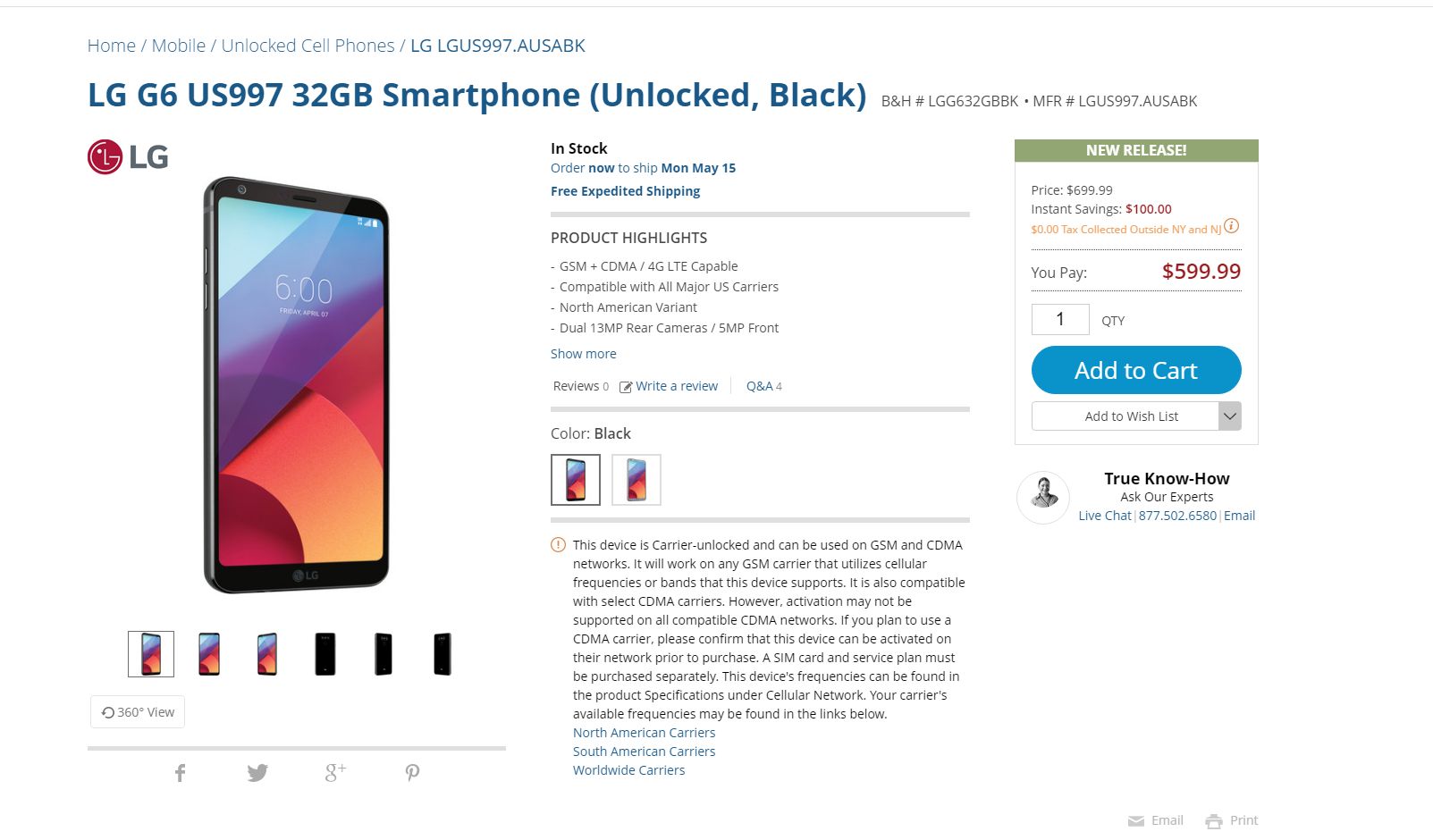Viewport: 1433px width, 840px height.
Task: Choose the second color option swatch
Action: pos(636,480)
